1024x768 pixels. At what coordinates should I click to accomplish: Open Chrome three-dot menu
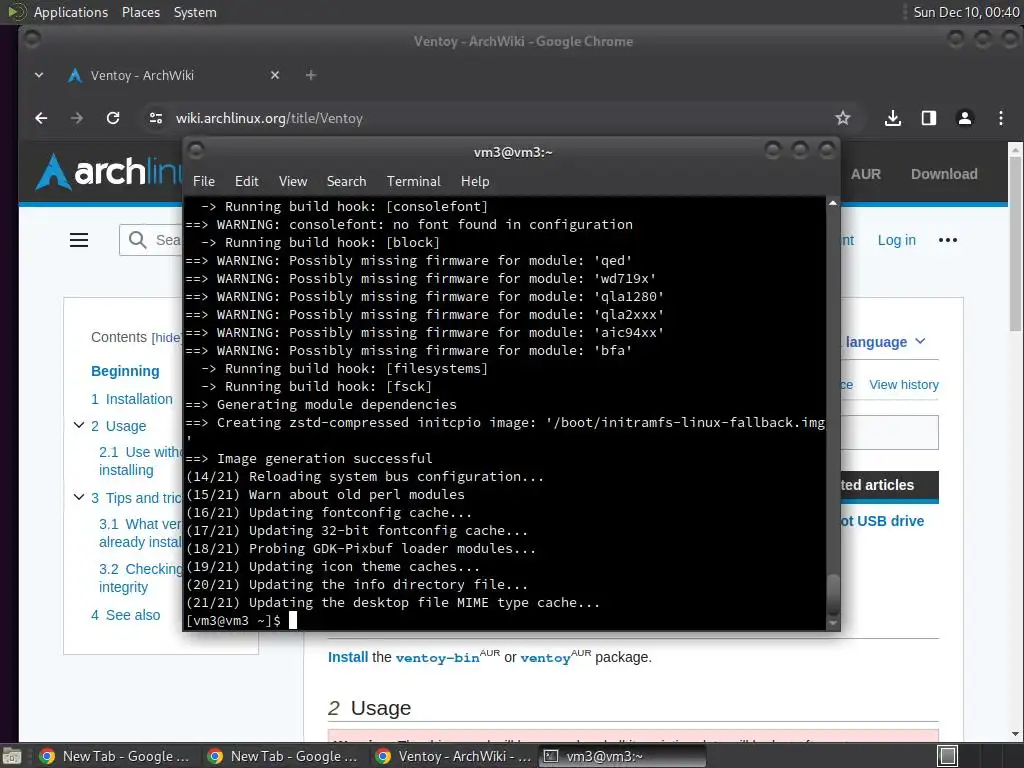point(1000,118)
